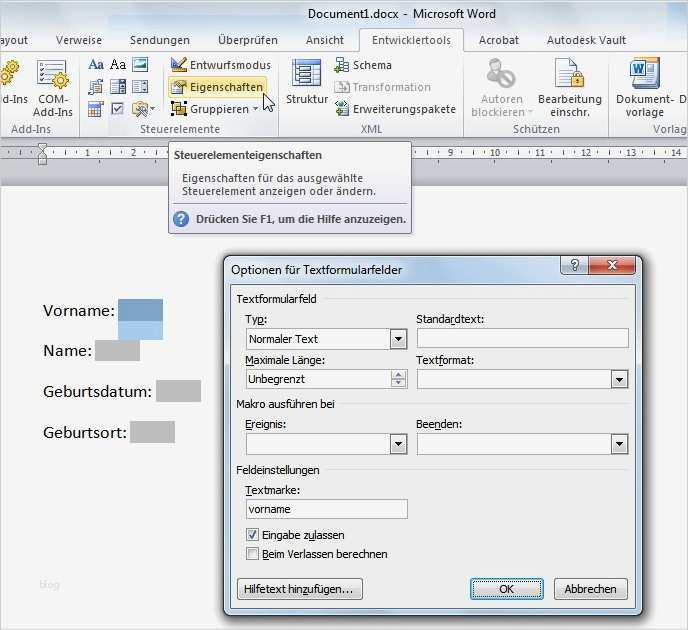Switch to the Verweise tab
This screenshot has height=630, width=688.
pyautogui.click(x=79, y=40)
